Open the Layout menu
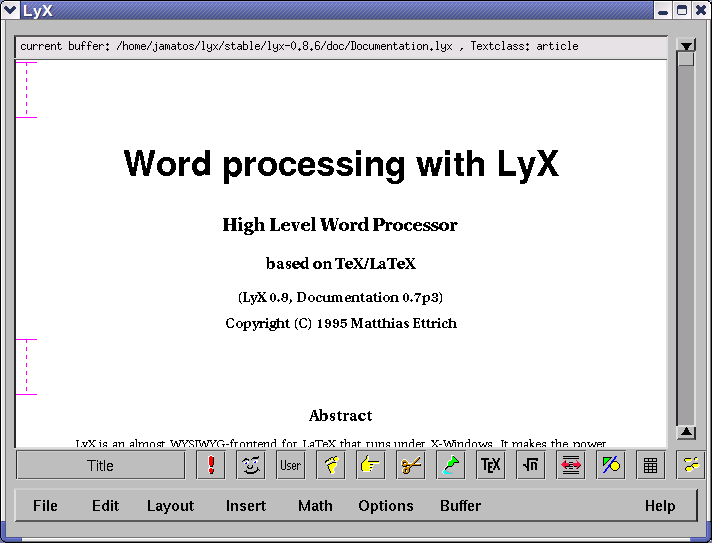712x543 pixels. [x=170, y=505]
